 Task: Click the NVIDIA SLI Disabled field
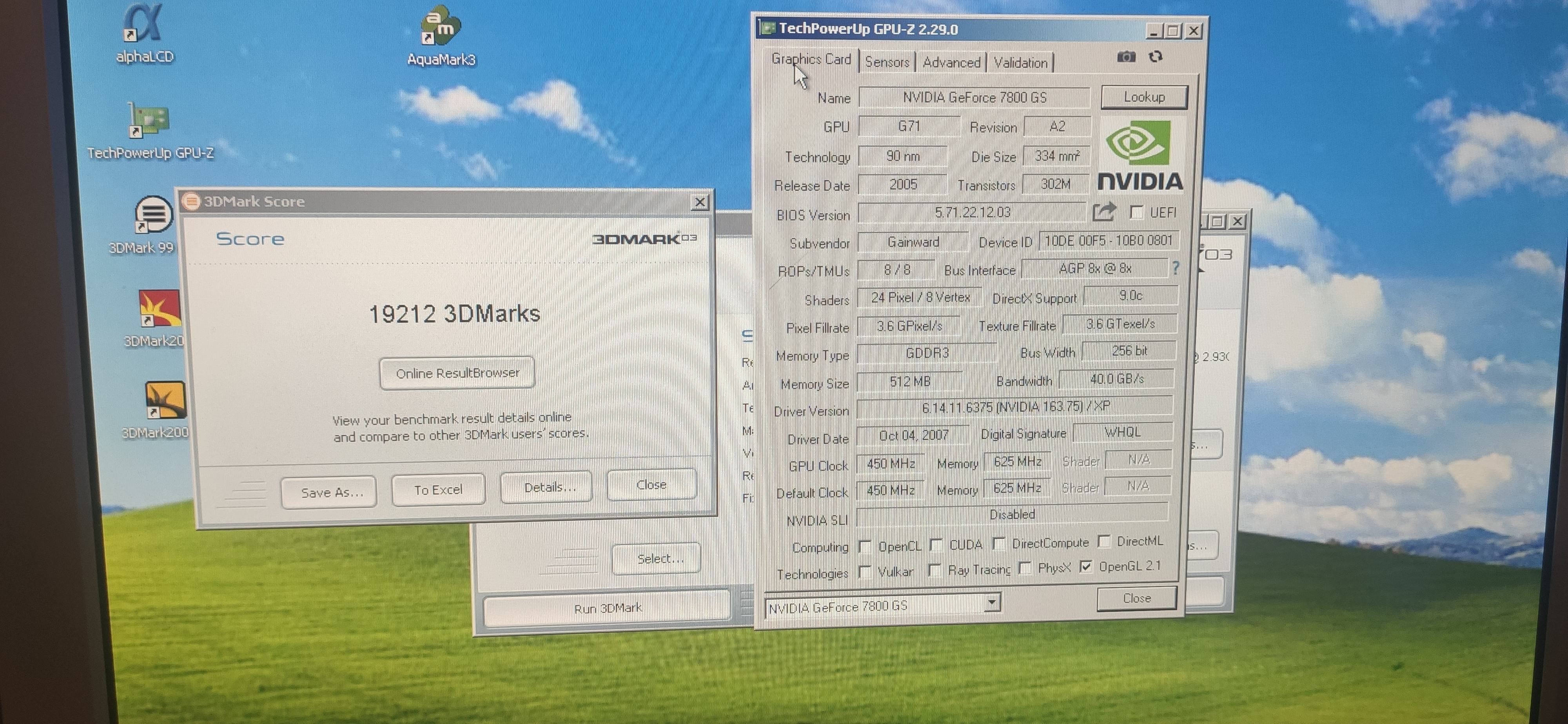coord(1012,515)
